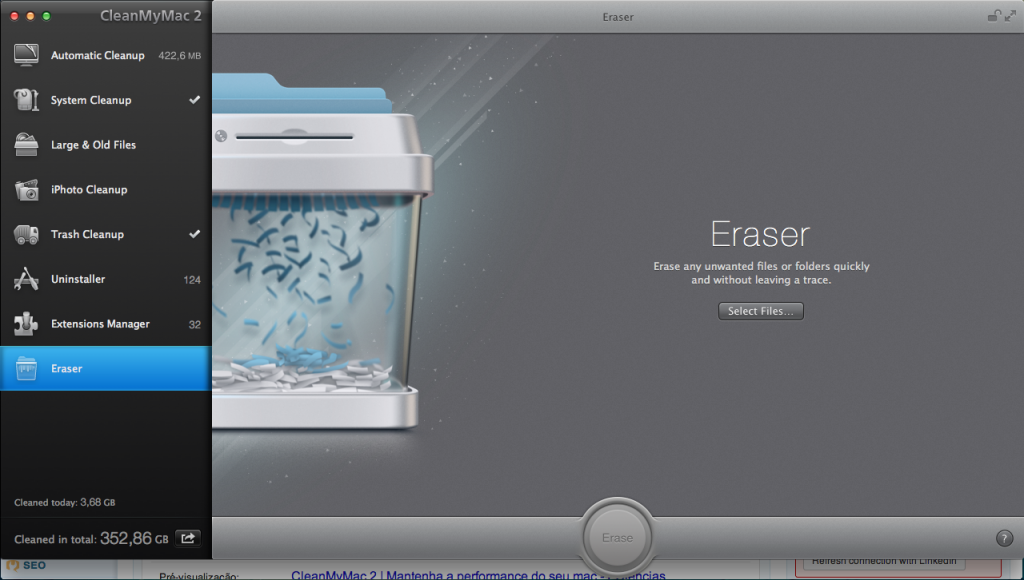Screen dimensions: 1024x580
Task: Go to Trash Cleanup section
Action: tap(106, 234)
